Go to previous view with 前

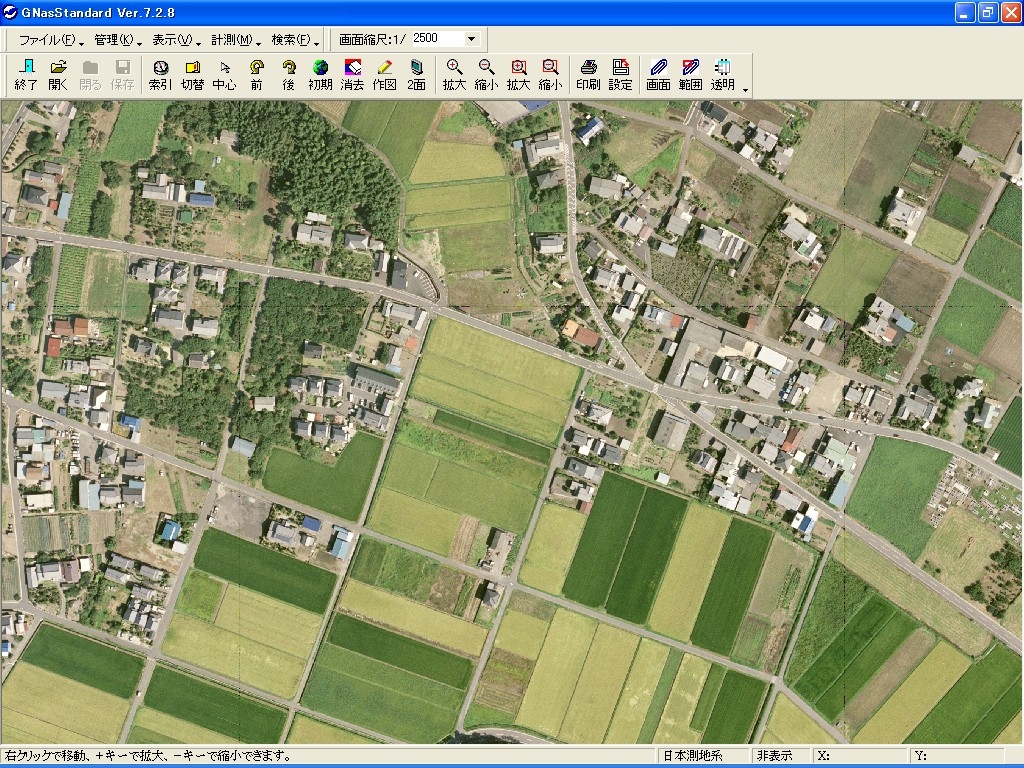(x=257, y=75)
